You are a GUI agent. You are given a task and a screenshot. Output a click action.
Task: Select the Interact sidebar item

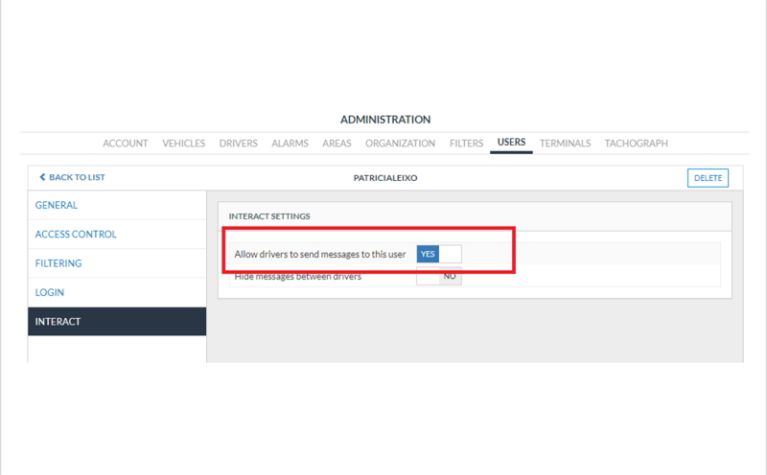pyautogui.click(x=117, y=321)
